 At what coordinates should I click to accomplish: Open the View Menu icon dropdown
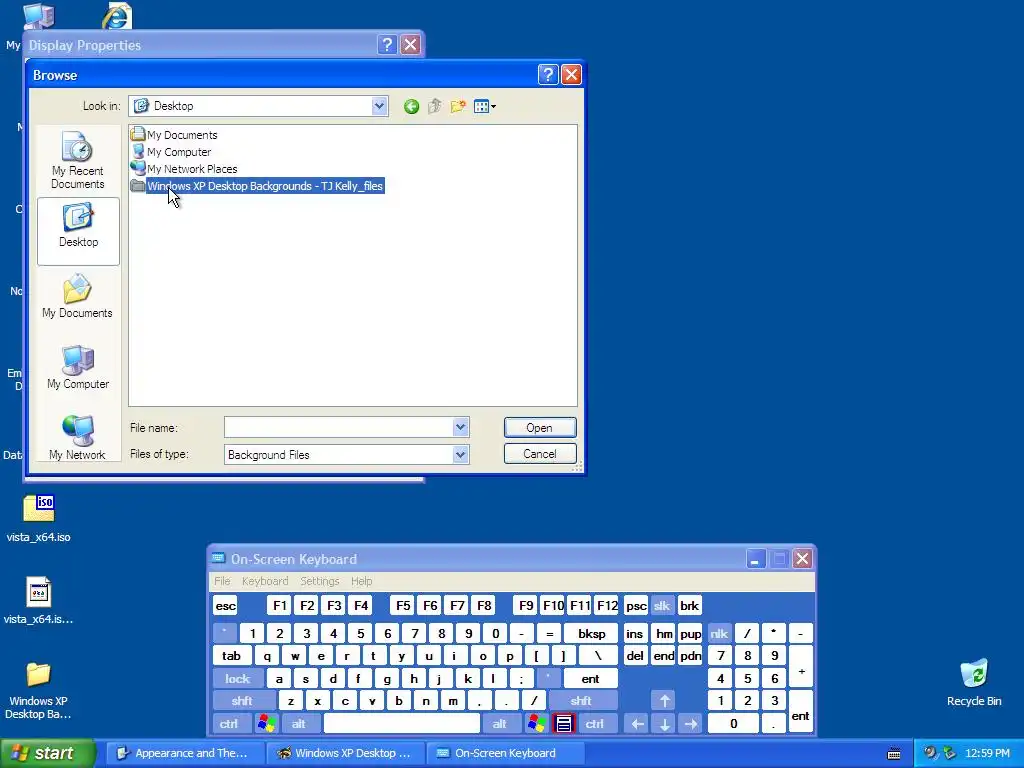[x=485, y=106]
